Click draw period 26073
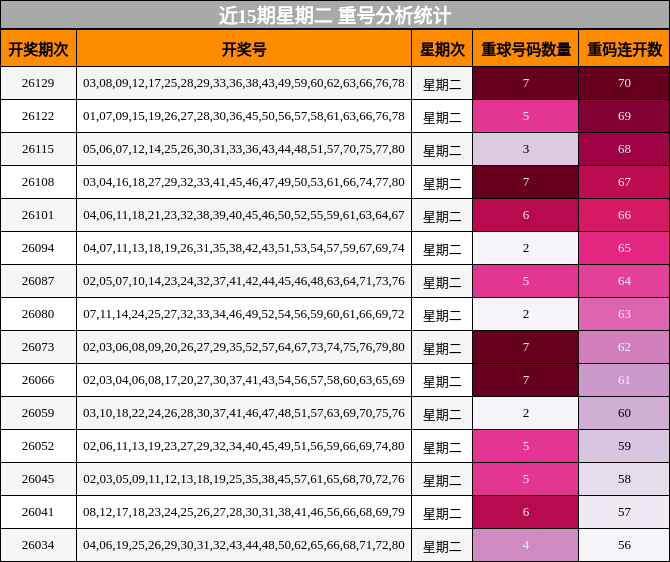Image resolution: width=670 pixels, height=562 pixels. pyautogui.click(x=38, y=347)
